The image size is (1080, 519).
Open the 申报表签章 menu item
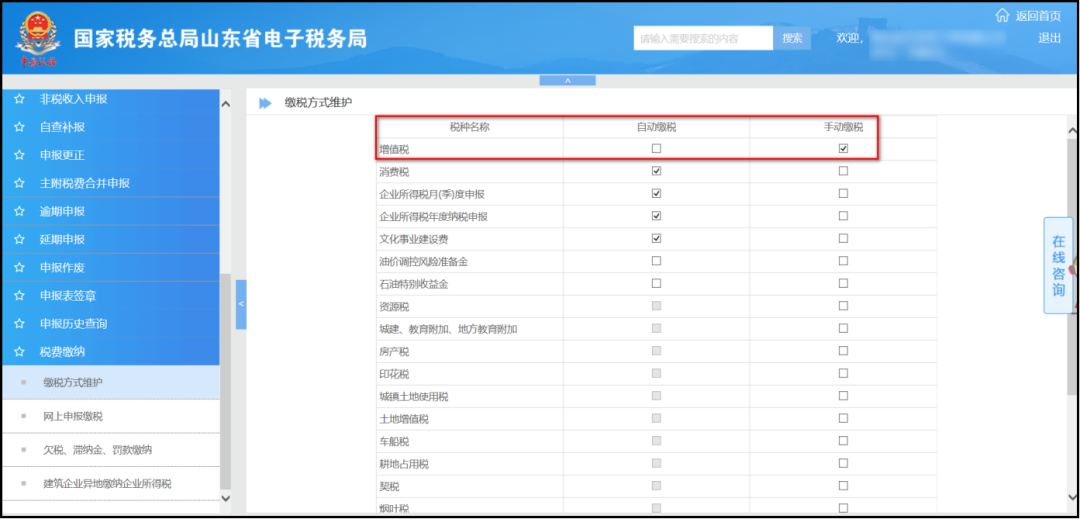click(x=110, y=296)
